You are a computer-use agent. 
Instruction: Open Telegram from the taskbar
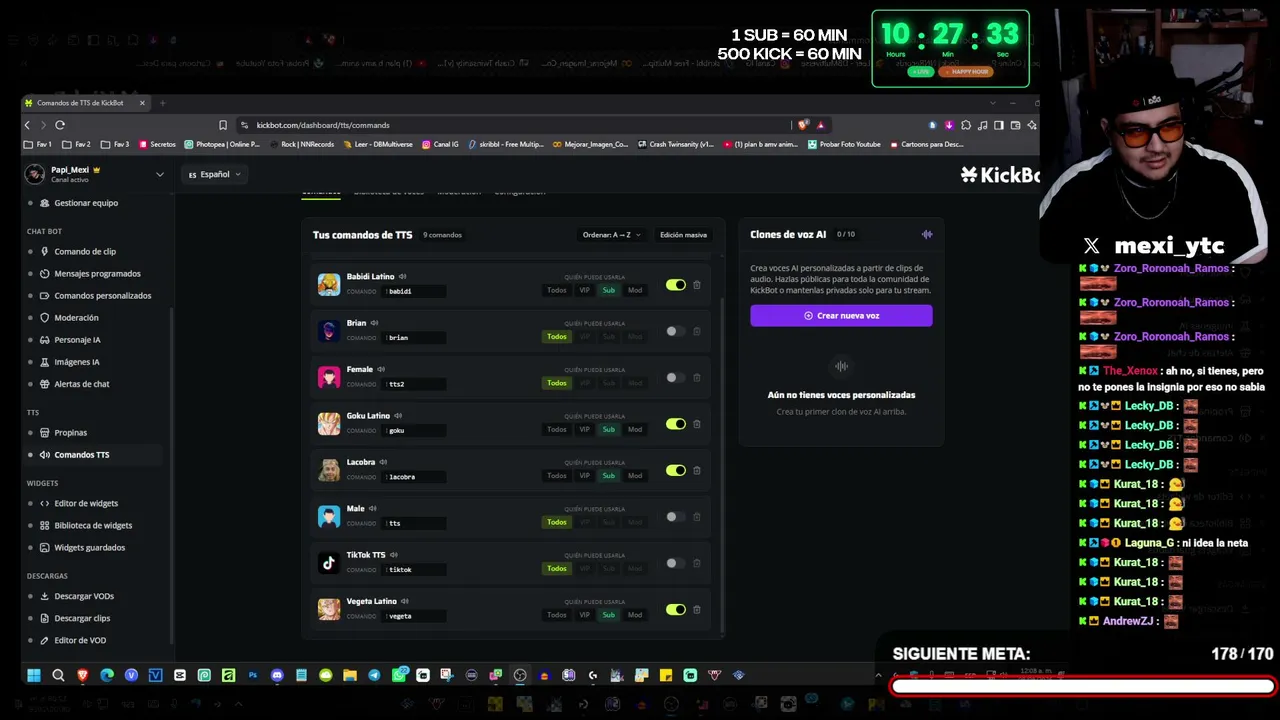coord(374,675)
